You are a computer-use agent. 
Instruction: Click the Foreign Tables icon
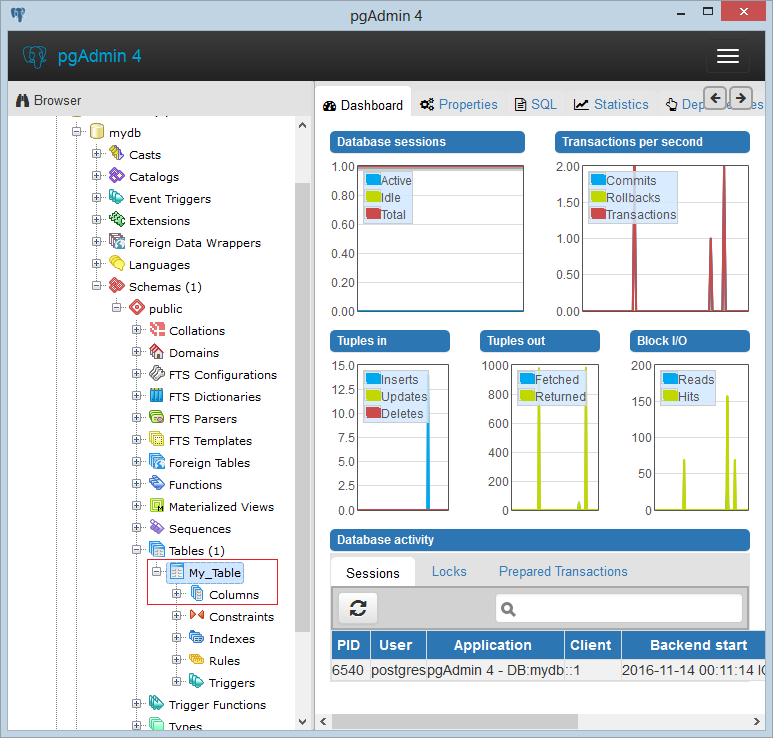pos(157,462)
